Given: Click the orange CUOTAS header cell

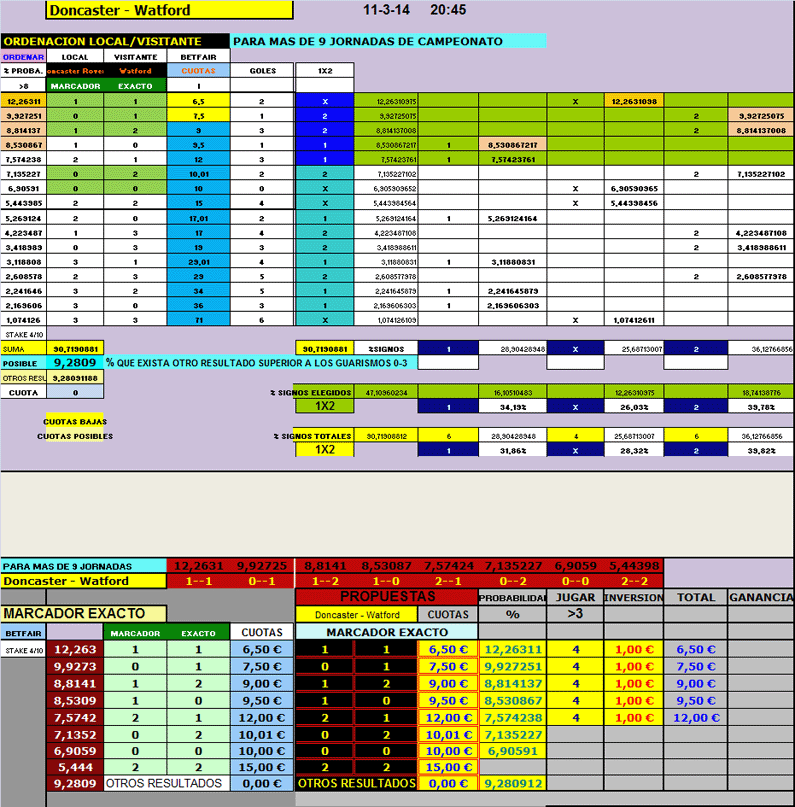Looking at the screenshot, I should tap(198, 71).
